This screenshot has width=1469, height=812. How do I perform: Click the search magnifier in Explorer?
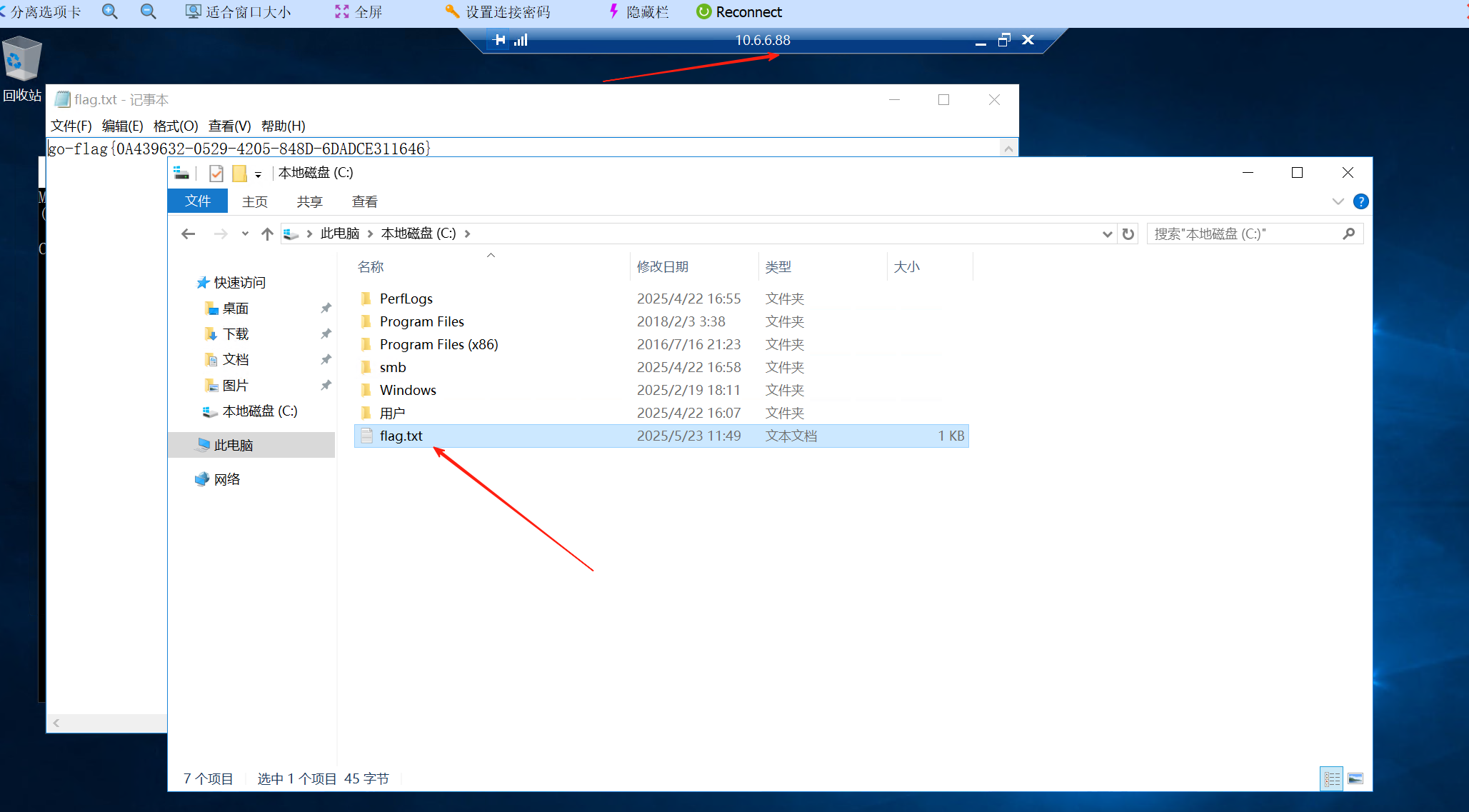(1348, 234)
